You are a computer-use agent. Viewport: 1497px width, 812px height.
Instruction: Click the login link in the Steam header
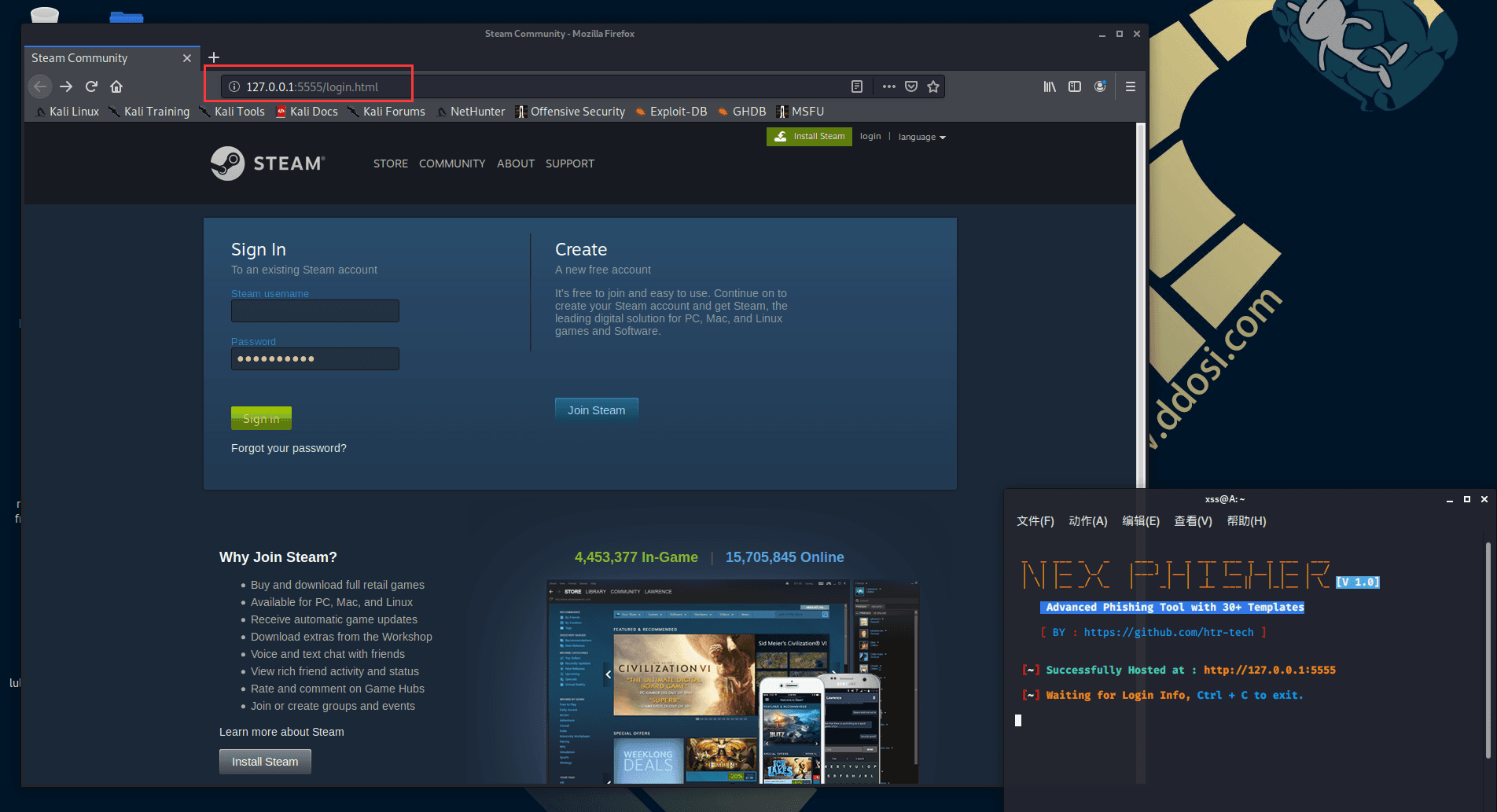point(870,136)
